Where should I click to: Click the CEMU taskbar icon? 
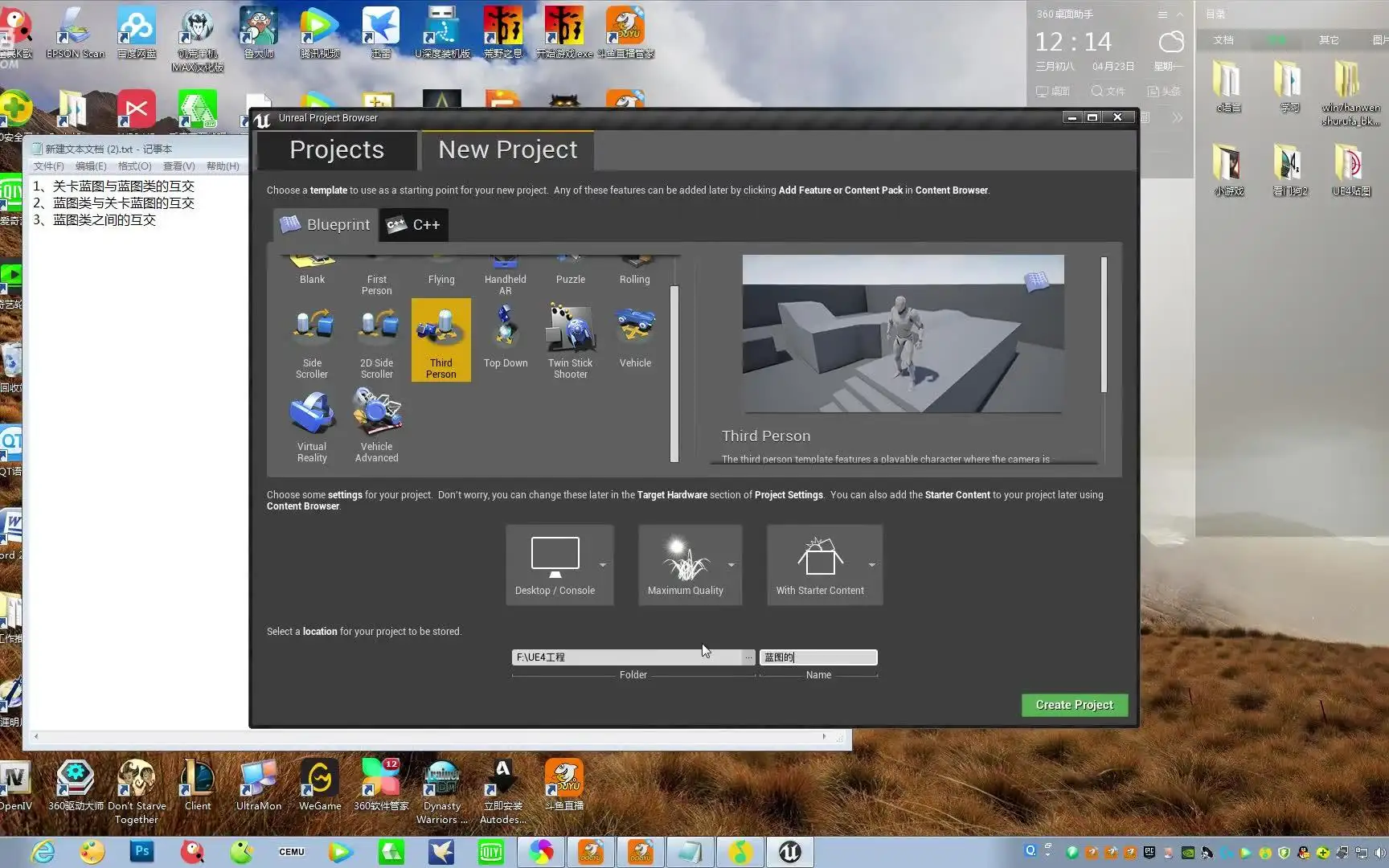point(291,852)
